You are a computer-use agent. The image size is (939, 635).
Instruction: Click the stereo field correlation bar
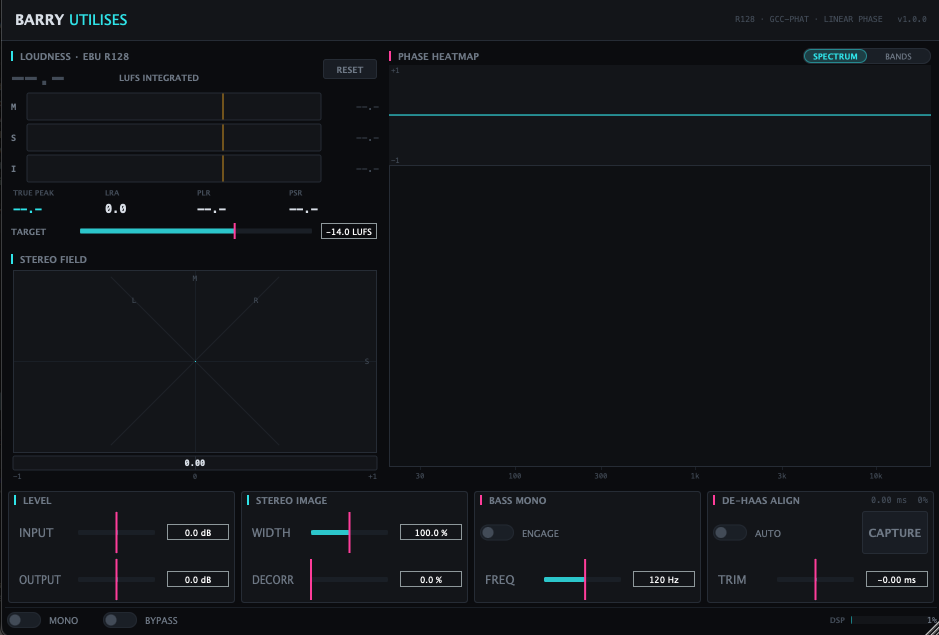195,462
